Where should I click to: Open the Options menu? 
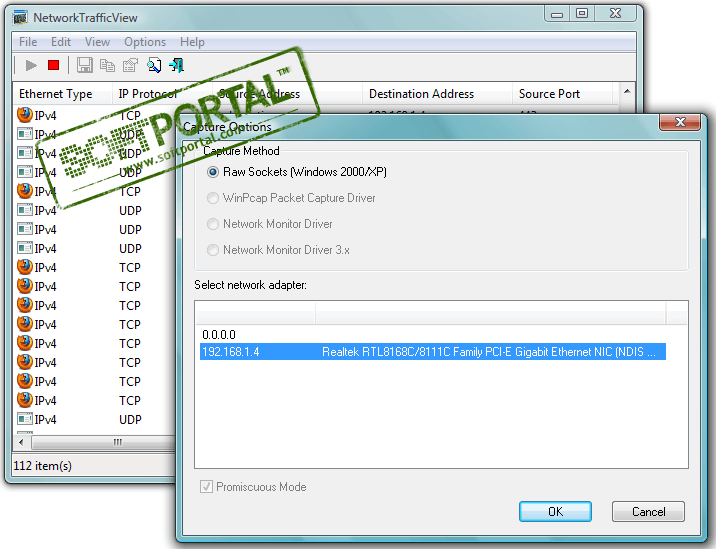pyautogui.click(x=145, y=42)
